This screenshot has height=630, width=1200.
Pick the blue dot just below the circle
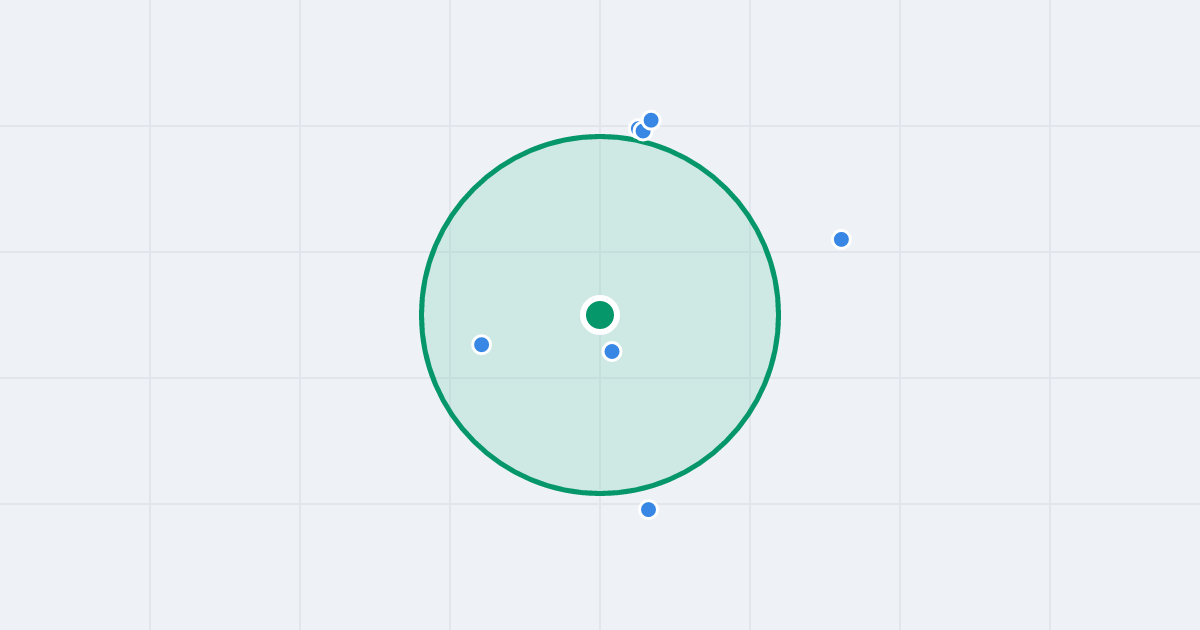(x=648, y=510)
